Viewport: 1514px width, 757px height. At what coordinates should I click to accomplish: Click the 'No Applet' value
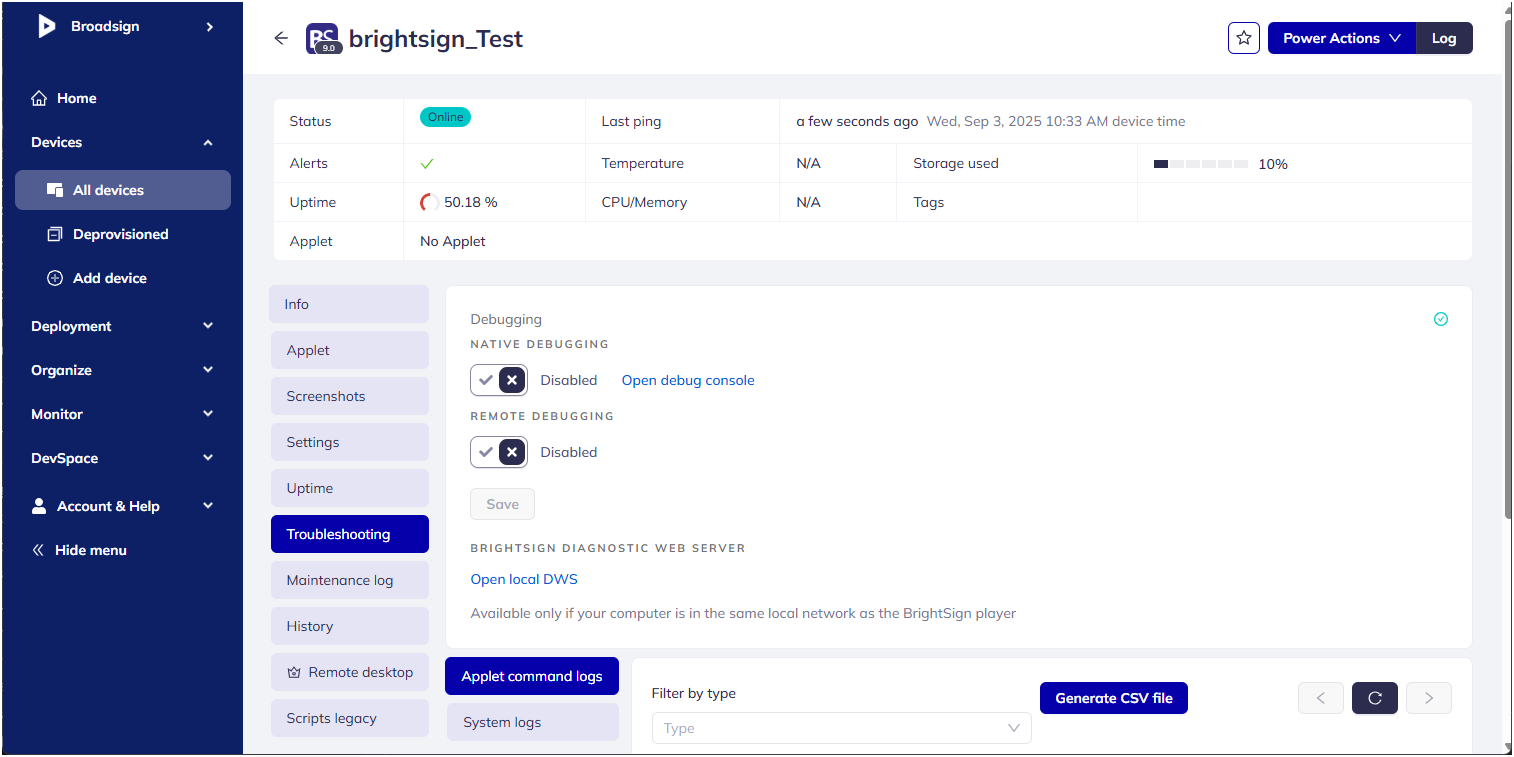(x=453, y=241)
